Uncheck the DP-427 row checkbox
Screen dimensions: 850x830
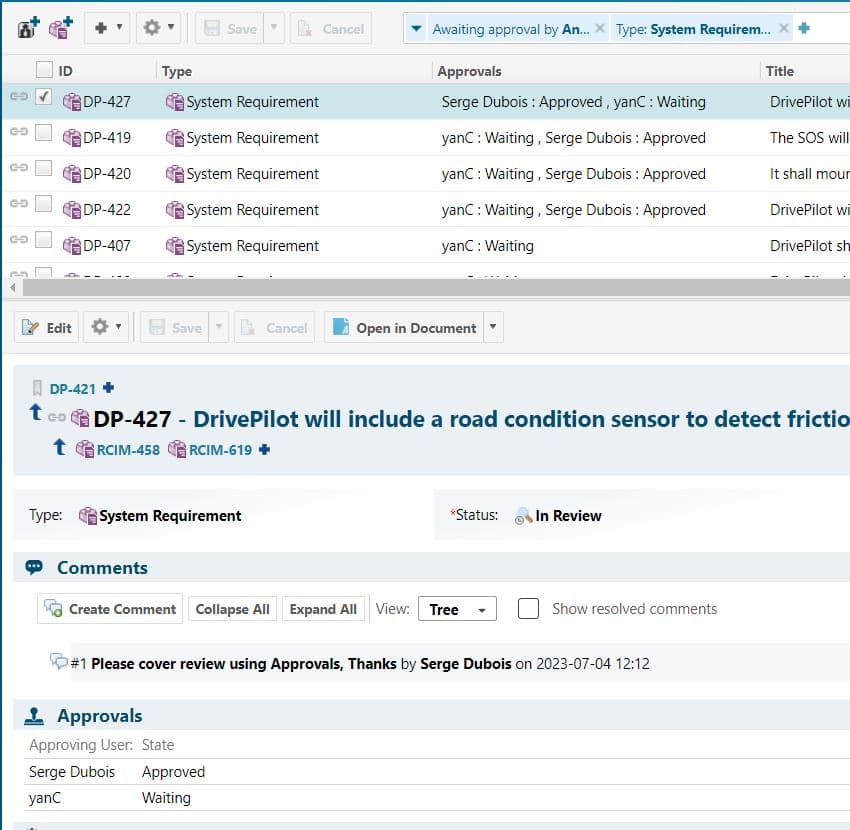(44, 97)
